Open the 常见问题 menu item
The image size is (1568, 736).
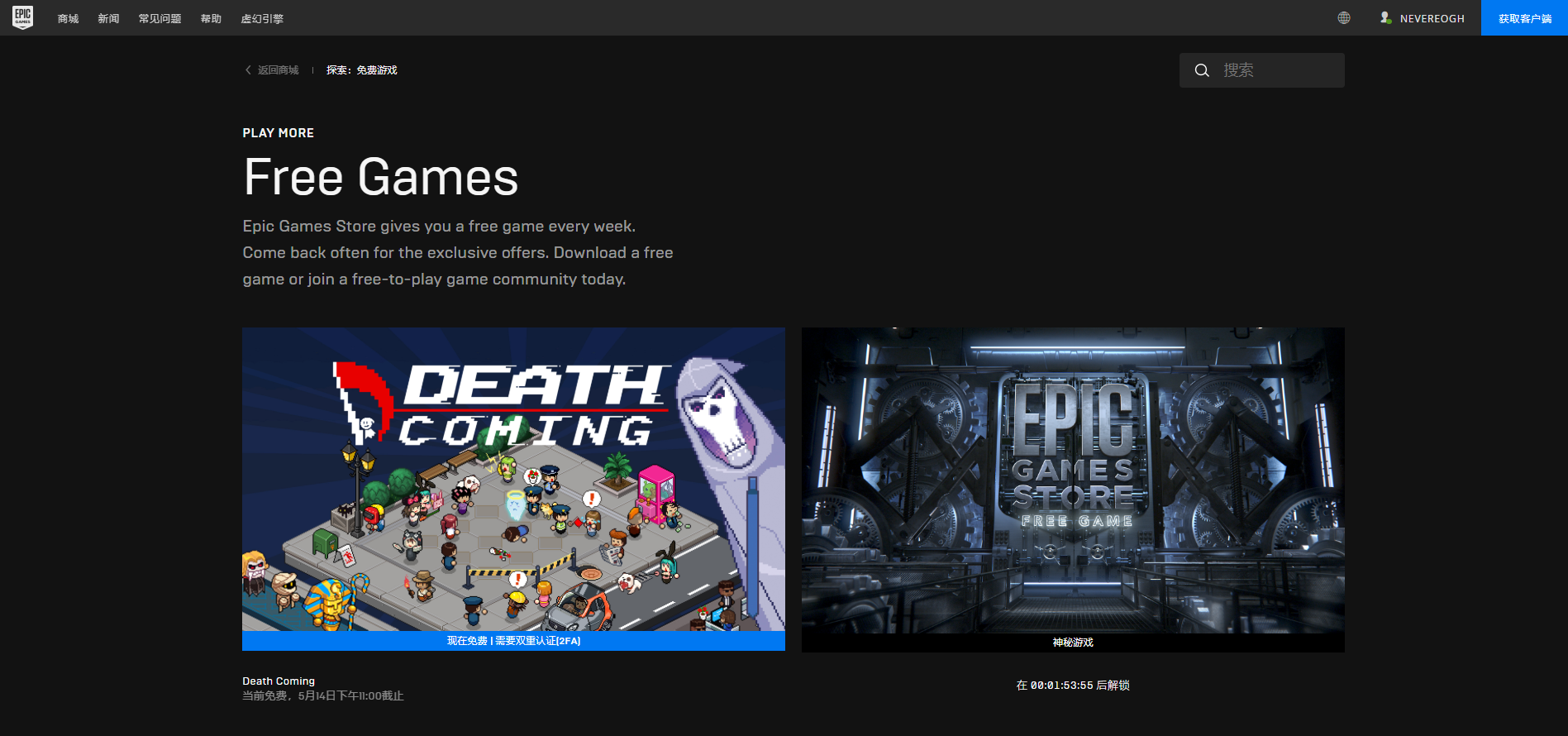(160, 18)
